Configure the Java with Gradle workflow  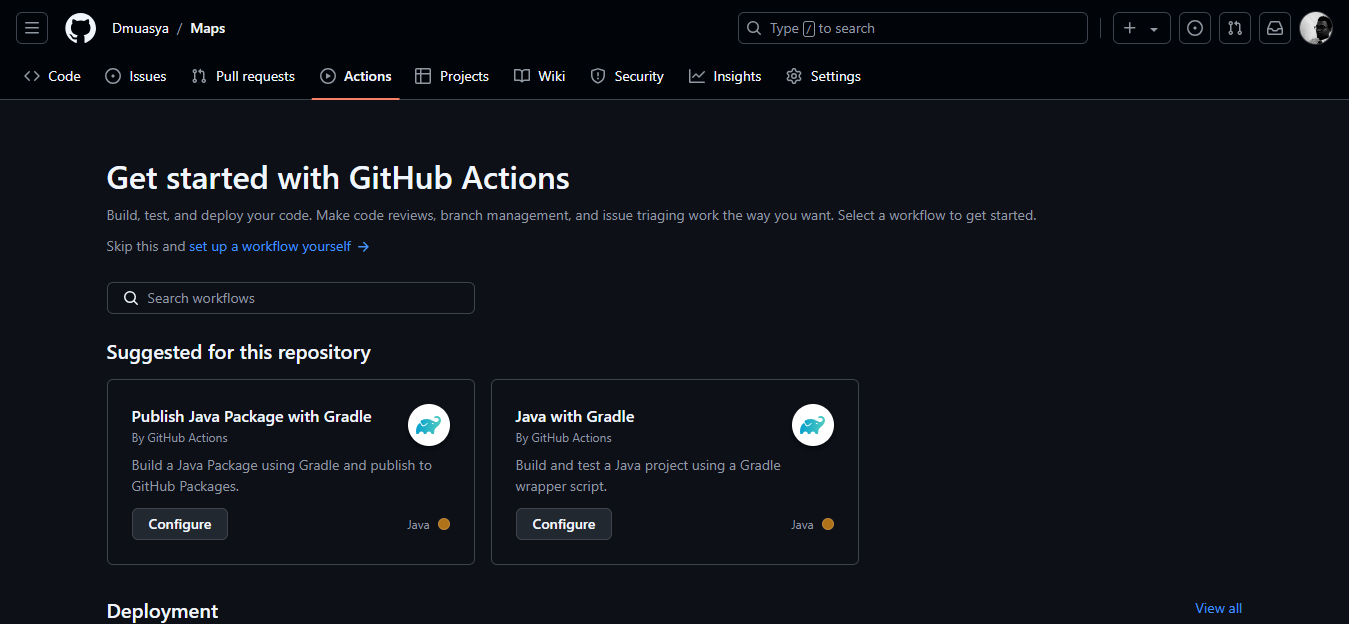(563, 523)
